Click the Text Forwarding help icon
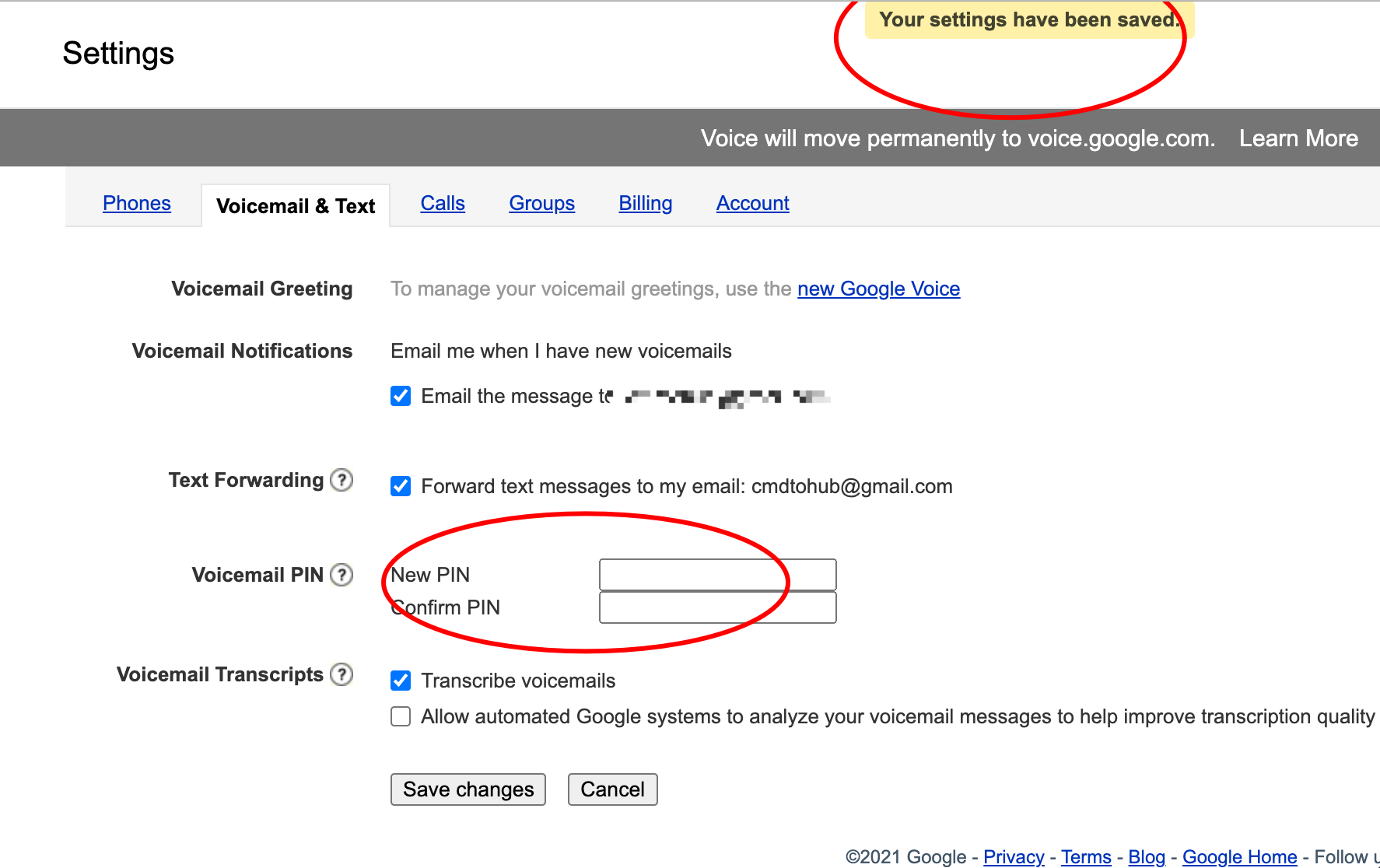Screen dimensions: 1380x868 (341, 480)
